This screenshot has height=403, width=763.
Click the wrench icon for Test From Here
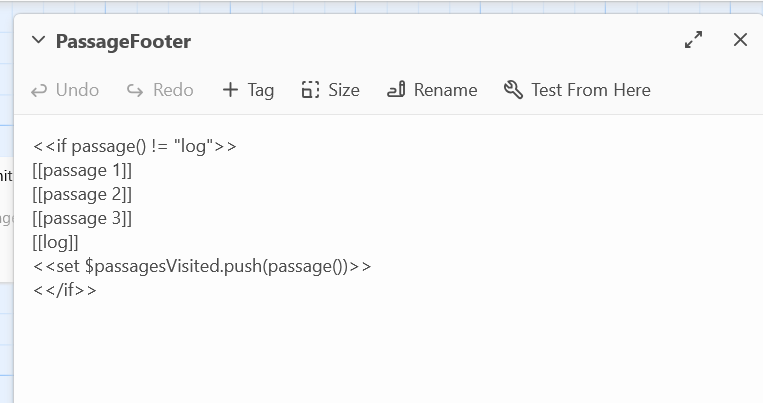[x=513, y=90]
